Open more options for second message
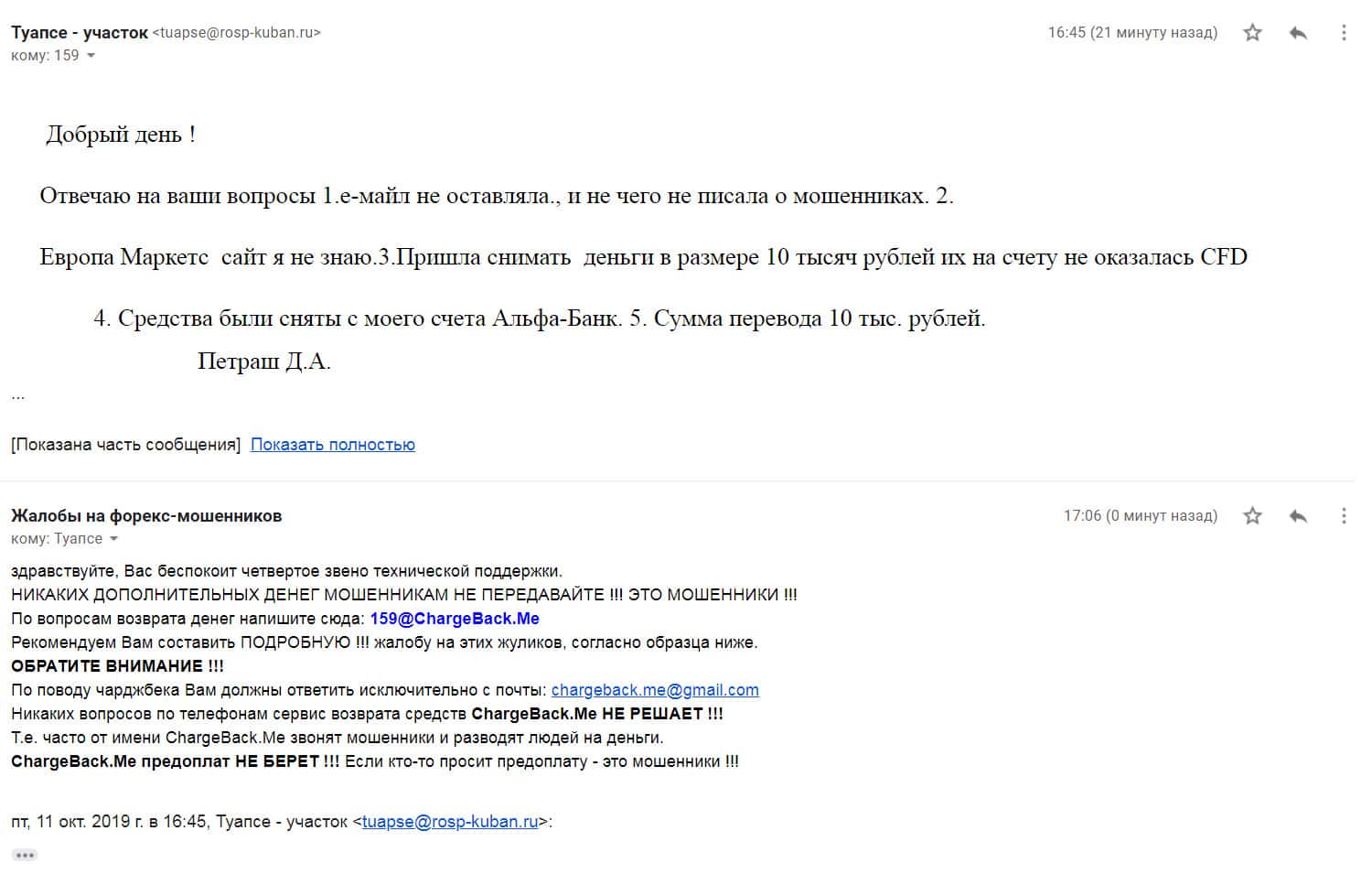This screenshot has width=1372, height=874. click(x=1343, y=516)
